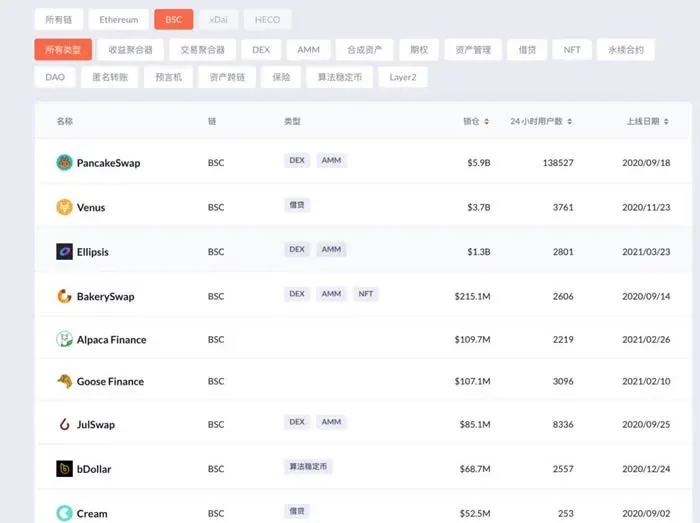Filter by 资产跨链 category

point(227,77)
